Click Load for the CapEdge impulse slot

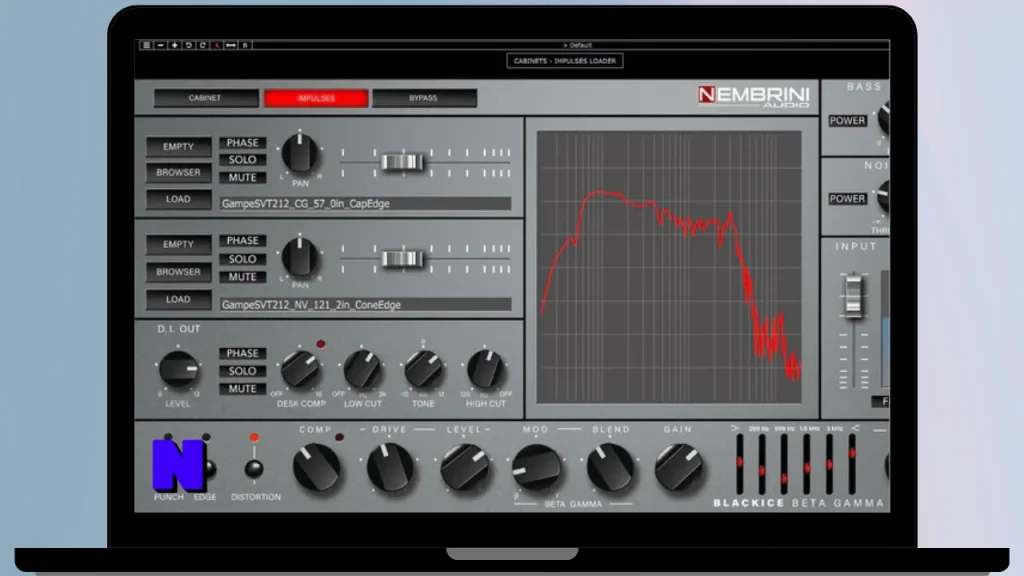tap(178, 199)
